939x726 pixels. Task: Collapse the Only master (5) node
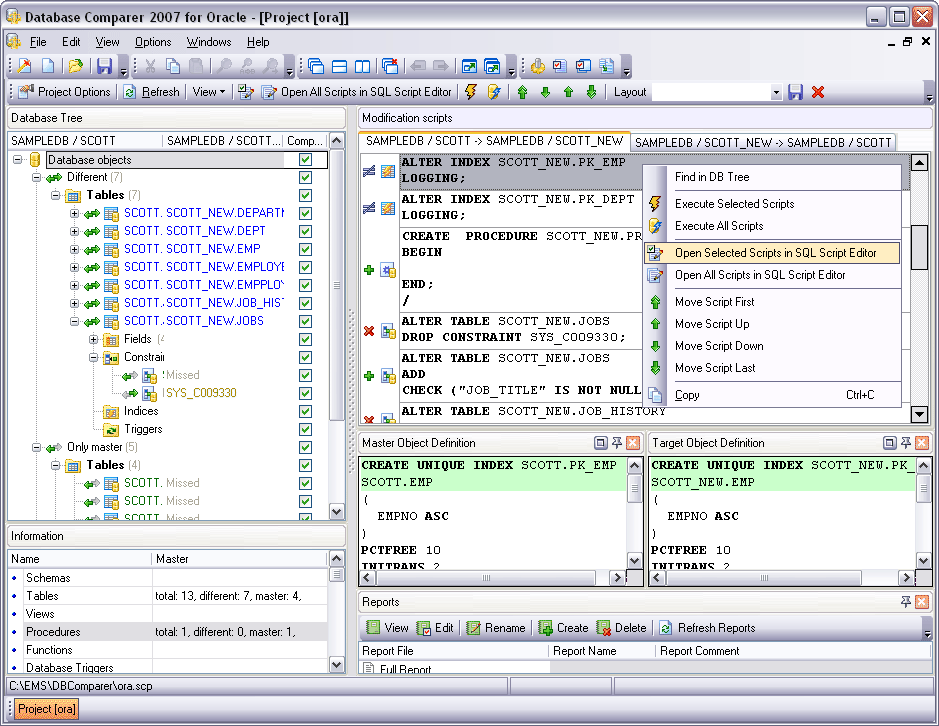point(37,447)
